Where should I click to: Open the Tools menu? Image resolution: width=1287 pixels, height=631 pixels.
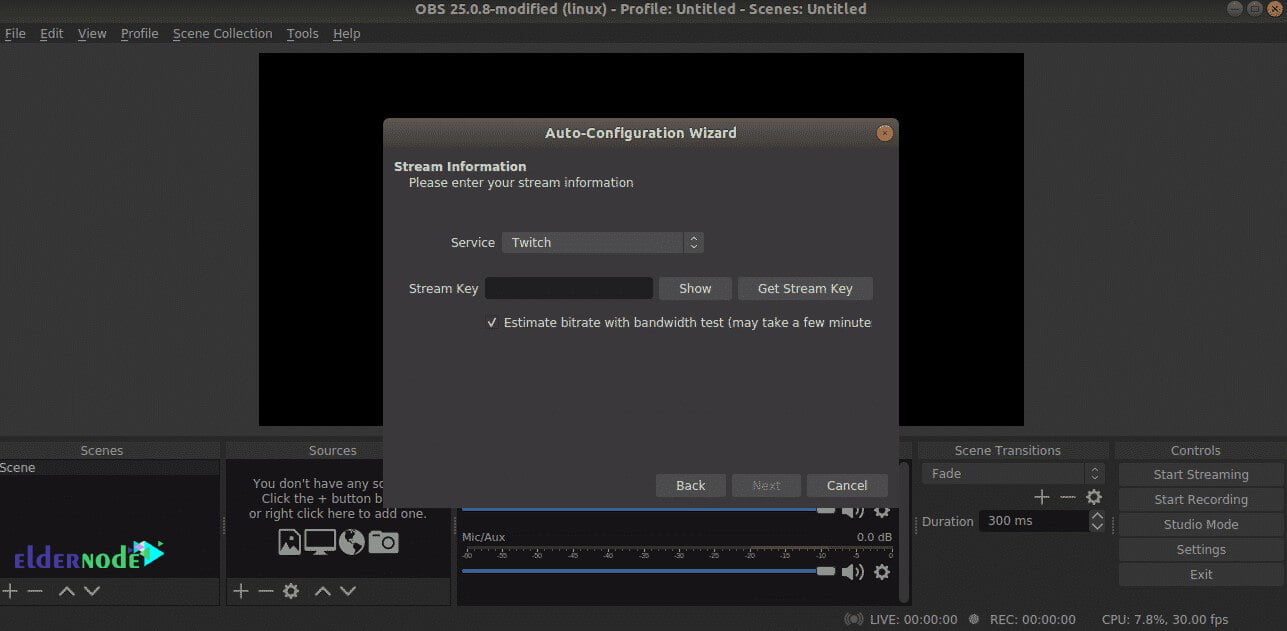(x=302, y=33)
